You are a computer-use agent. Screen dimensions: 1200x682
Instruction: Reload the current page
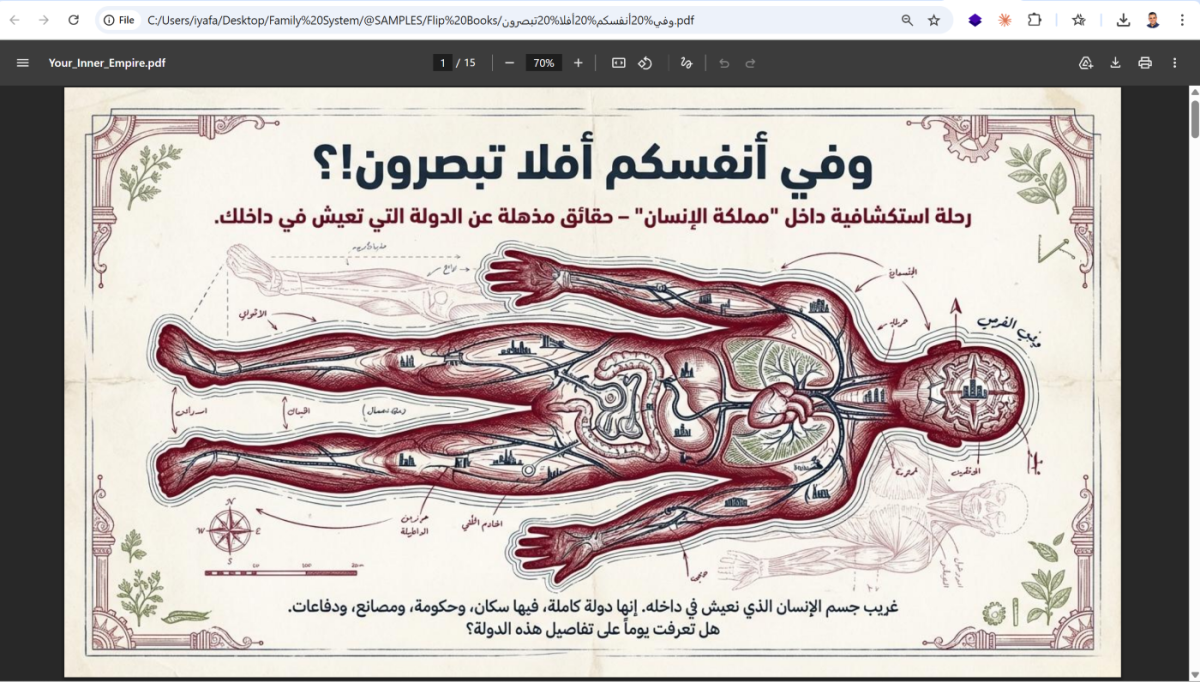pyautogui.click(x=73, y=20)
